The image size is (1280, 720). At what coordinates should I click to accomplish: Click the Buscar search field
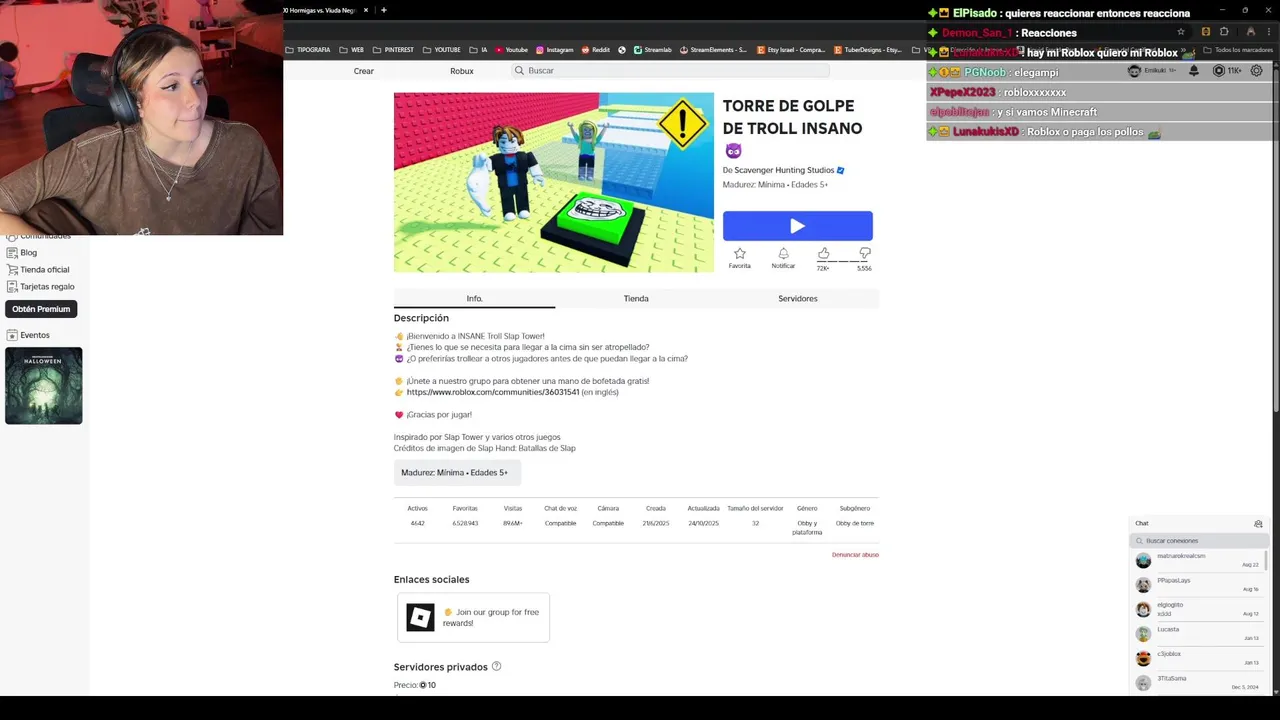pyautogui.click(x=670, y=71)
